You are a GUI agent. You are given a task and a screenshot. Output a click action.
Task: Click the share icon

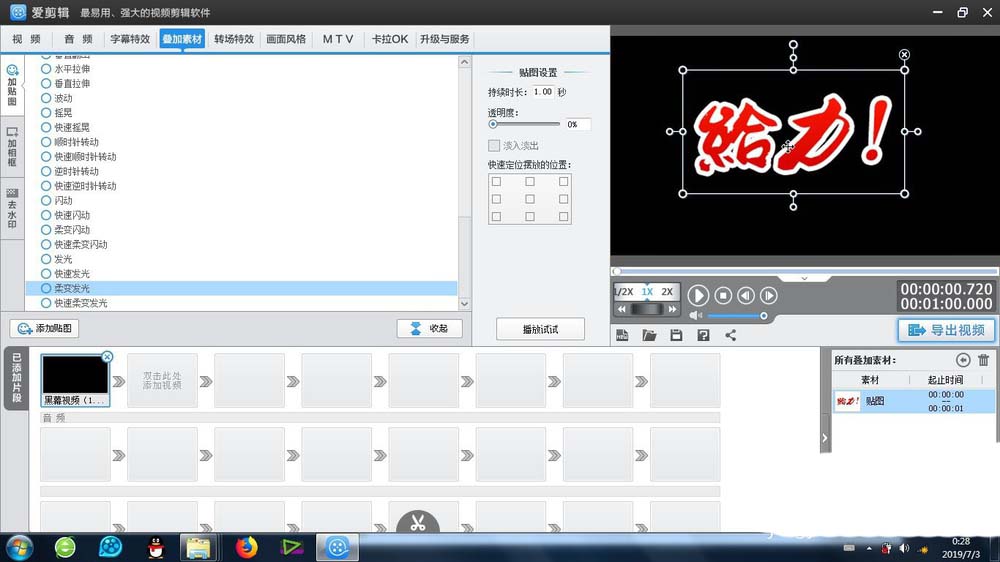[x=730, y=336]
